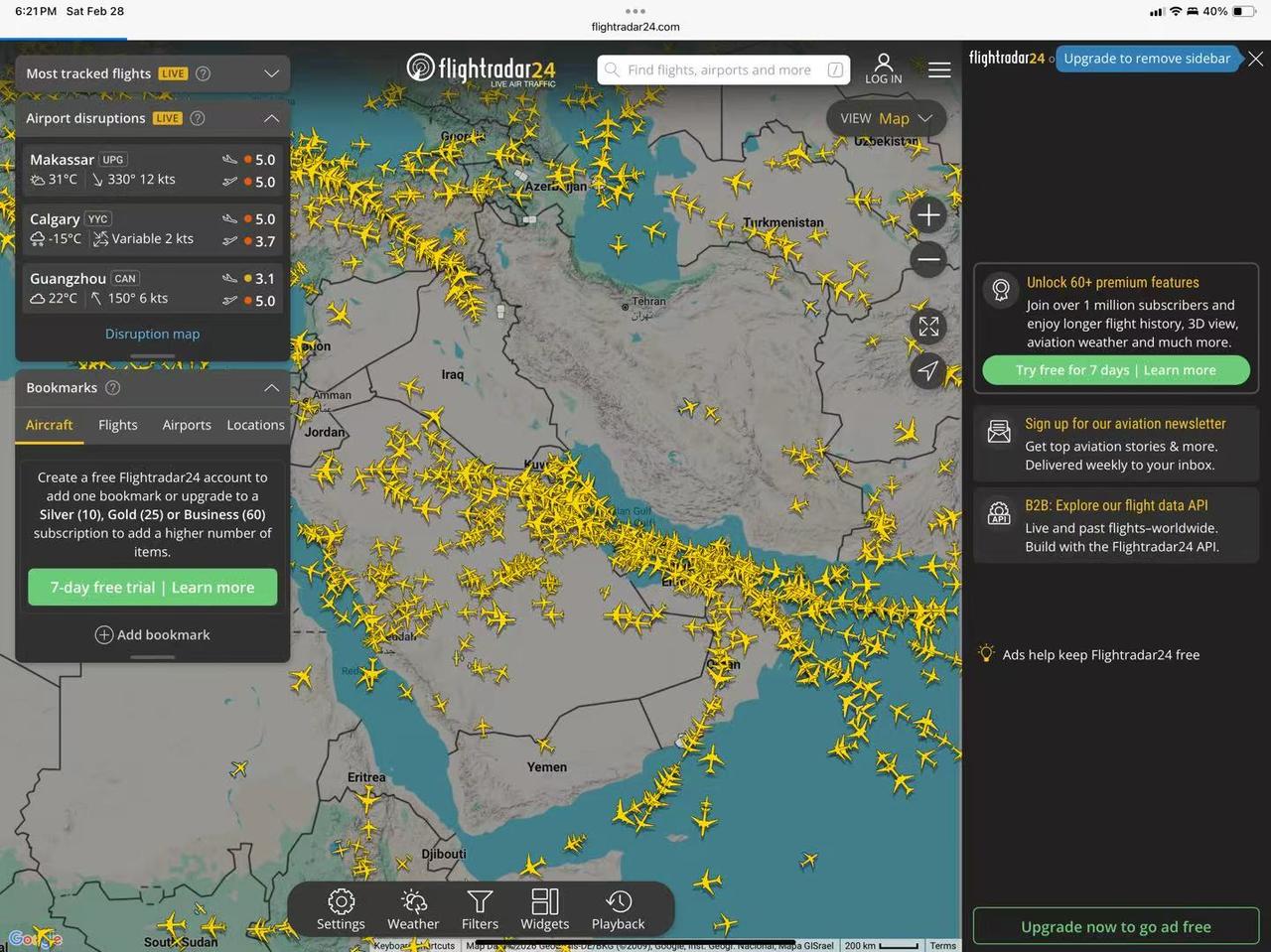Click the three-dot multitasking control
Image resolution: width=1271 pixels, height=952 pixels.
click(635, 11)
